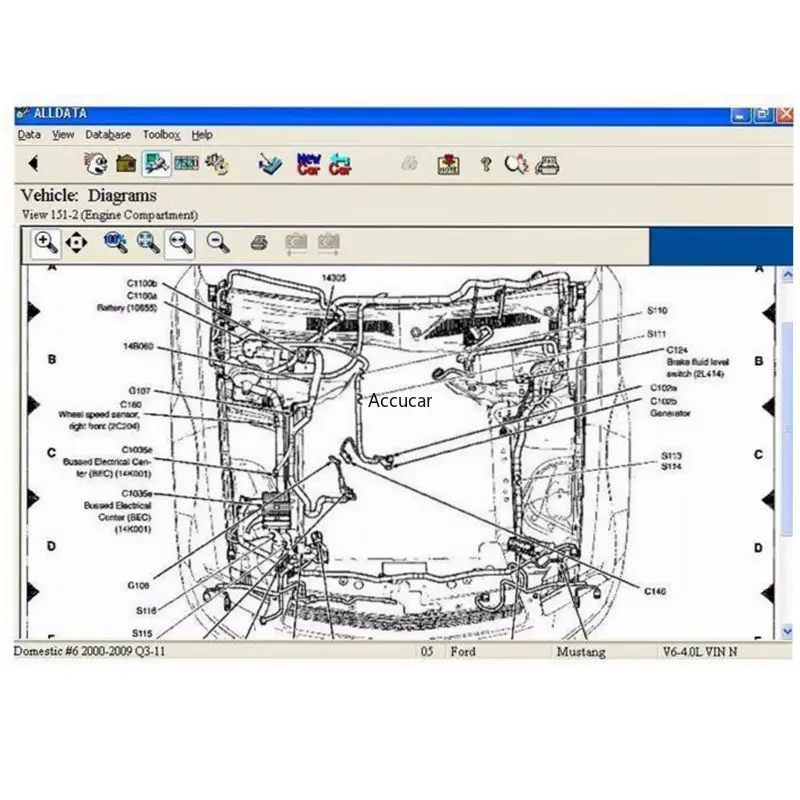Image resolution: width=800 pixels, height=800 pixels.
Task: Print the diagram using the diagram toolbar printer
Action: click(259, 243)
